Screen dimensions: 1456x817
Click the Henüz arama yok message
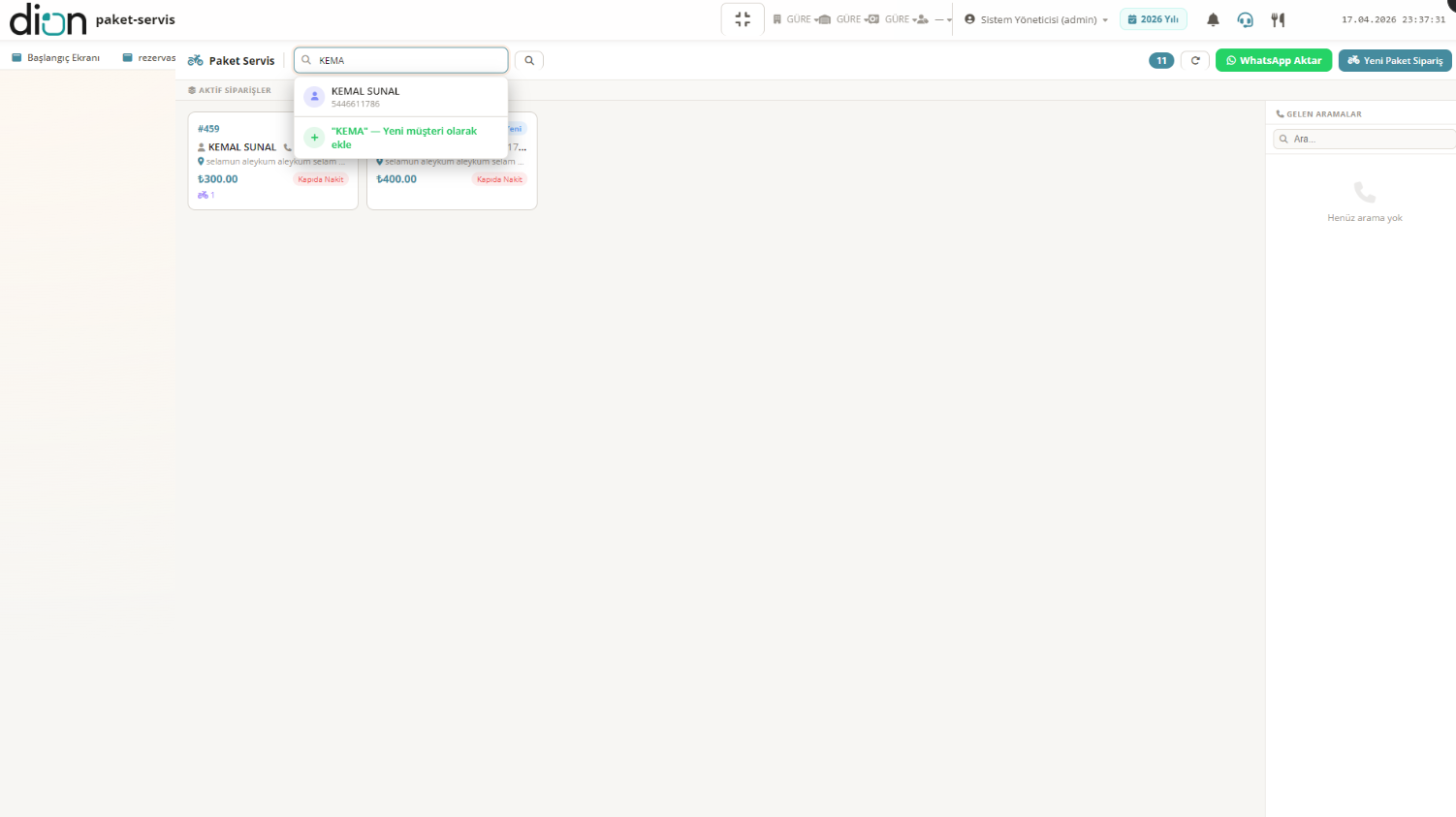[x=1365, y=218]
